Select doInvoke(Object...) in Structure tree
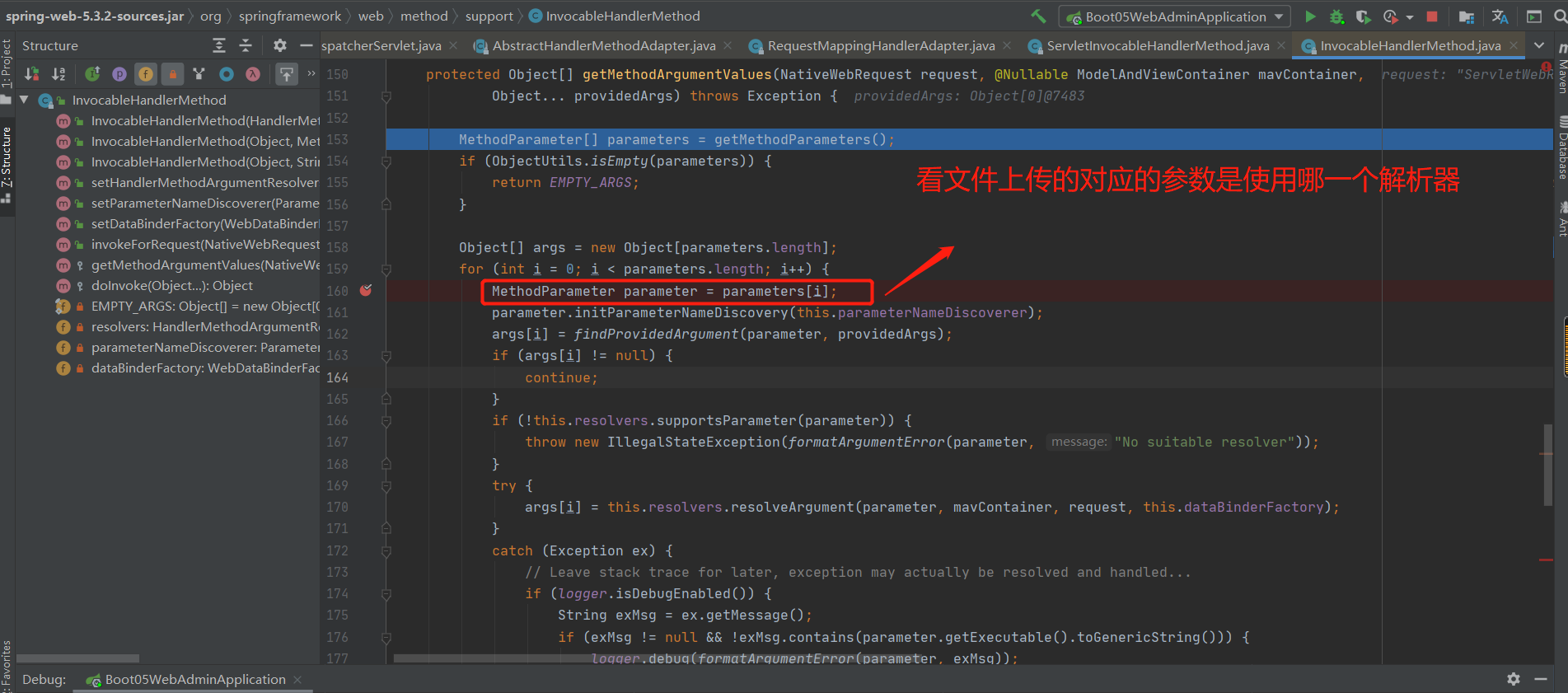This screenshot has width=1568, height=693. pyautogui.click(x=171, y=286)
